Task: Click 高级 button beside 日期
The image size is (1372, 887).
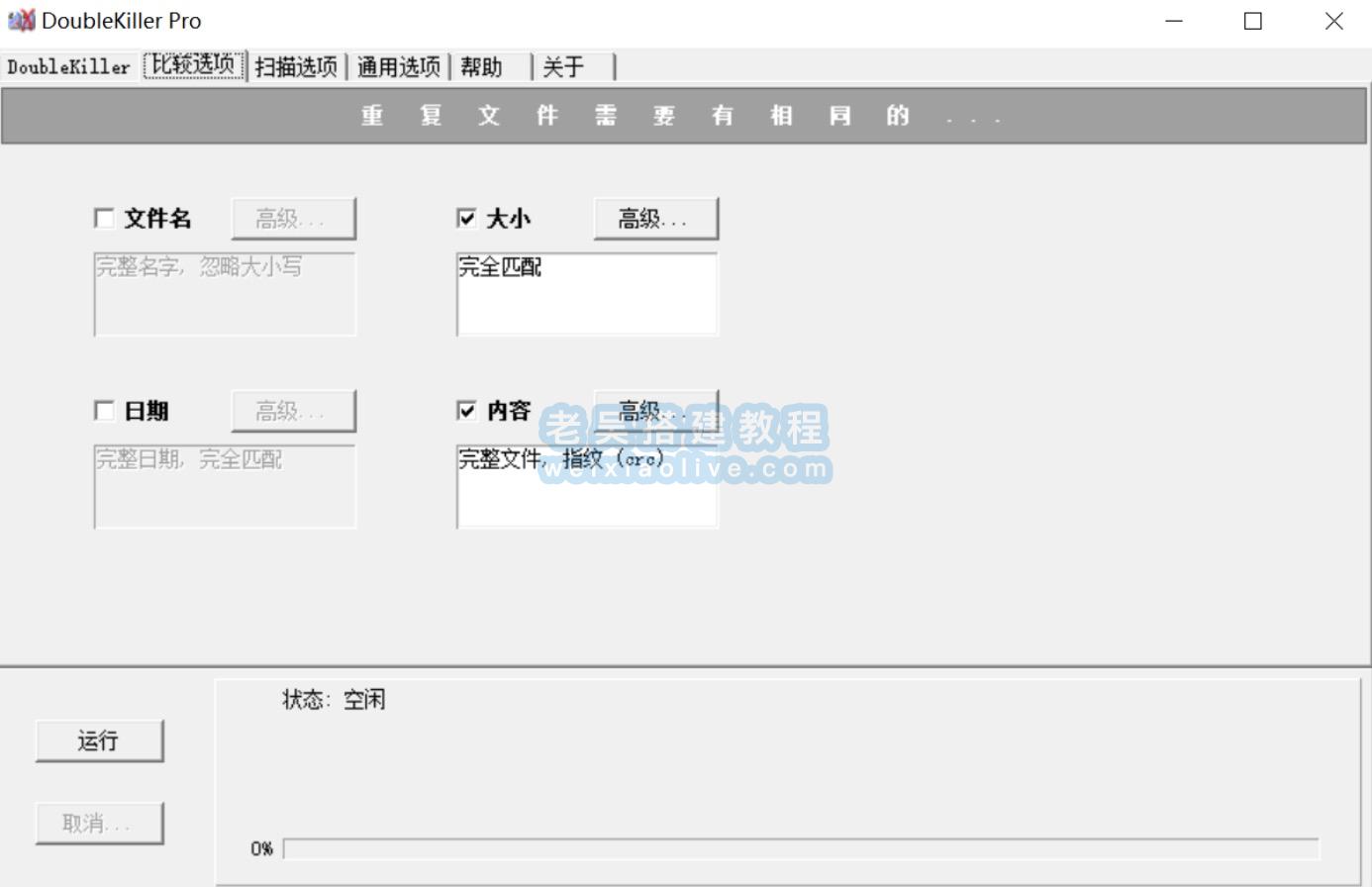Action: pos(293,411)
